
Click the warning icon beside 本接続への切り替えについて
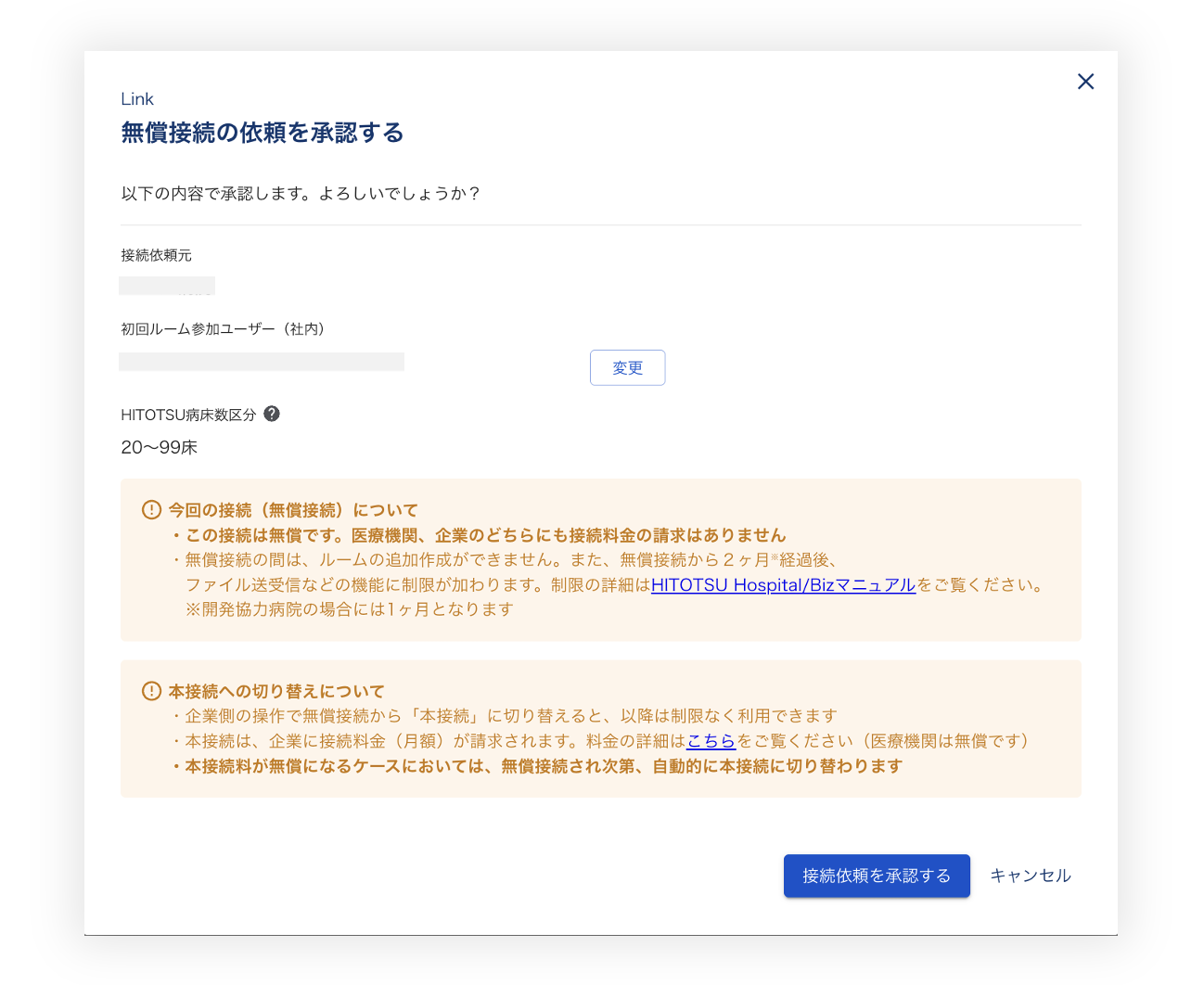151,691
